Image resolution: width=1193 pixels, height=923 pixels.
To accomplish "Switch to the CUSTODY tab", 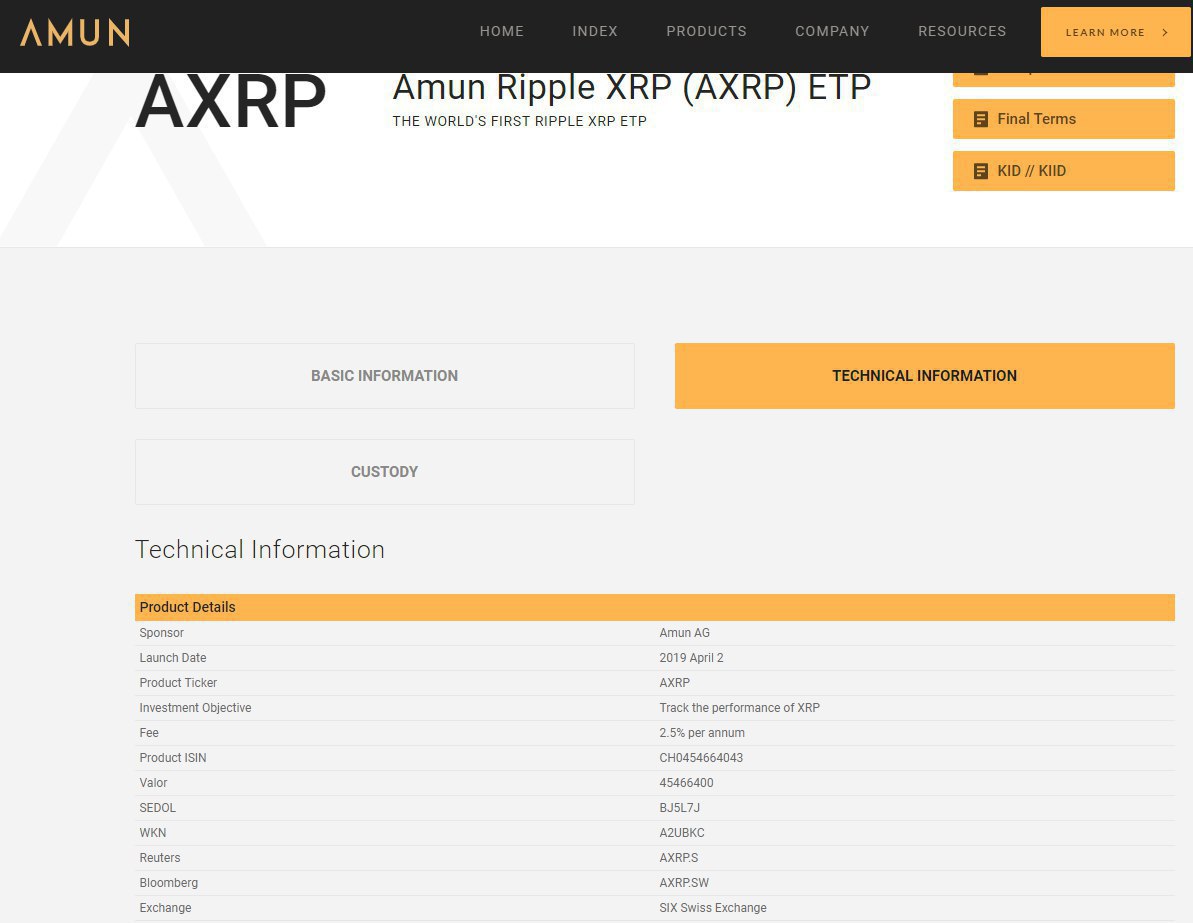I will coord(384,472).
